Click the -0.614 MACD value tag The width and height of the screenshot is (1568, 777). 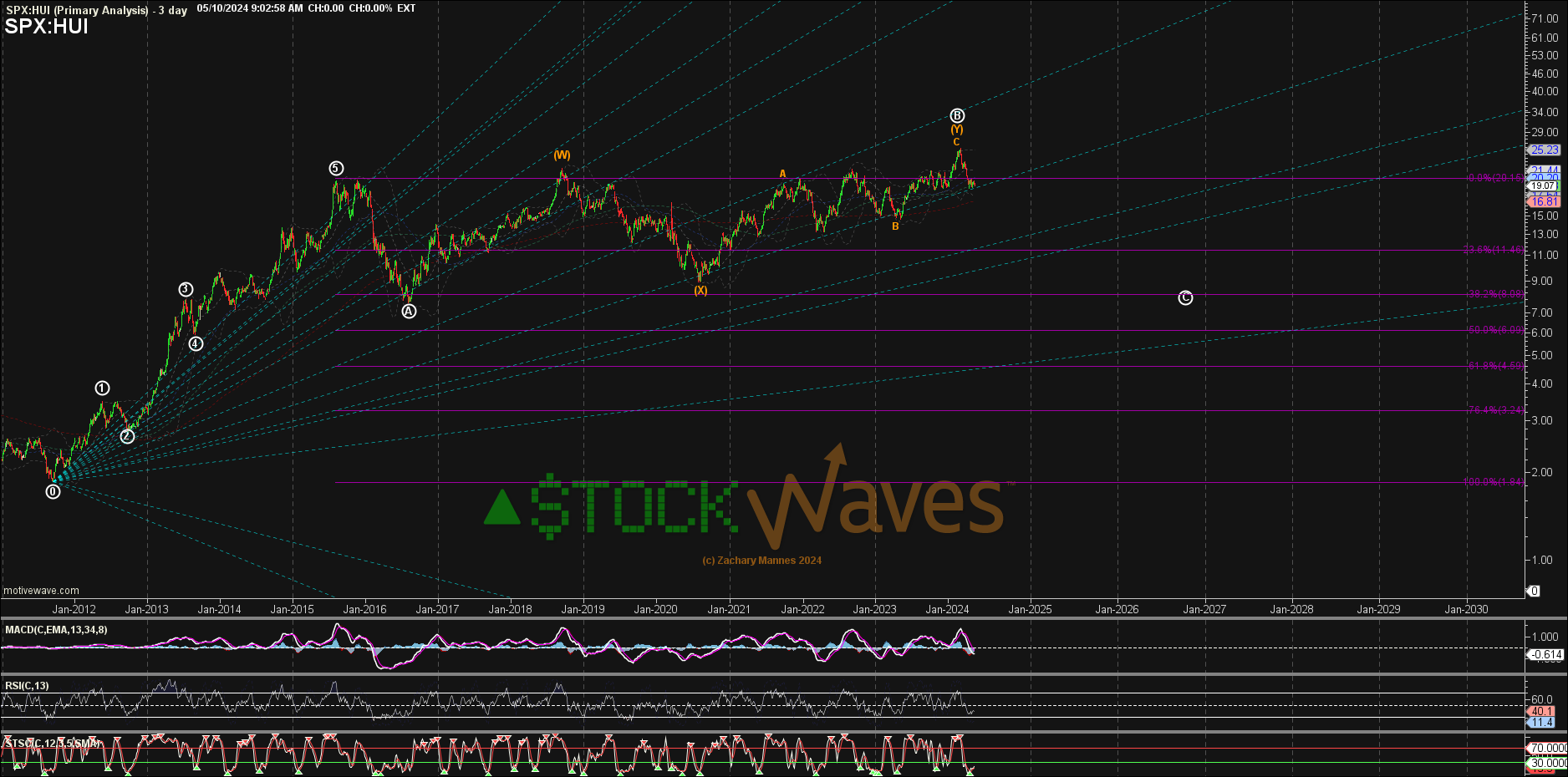click(x=1545, y=655)
